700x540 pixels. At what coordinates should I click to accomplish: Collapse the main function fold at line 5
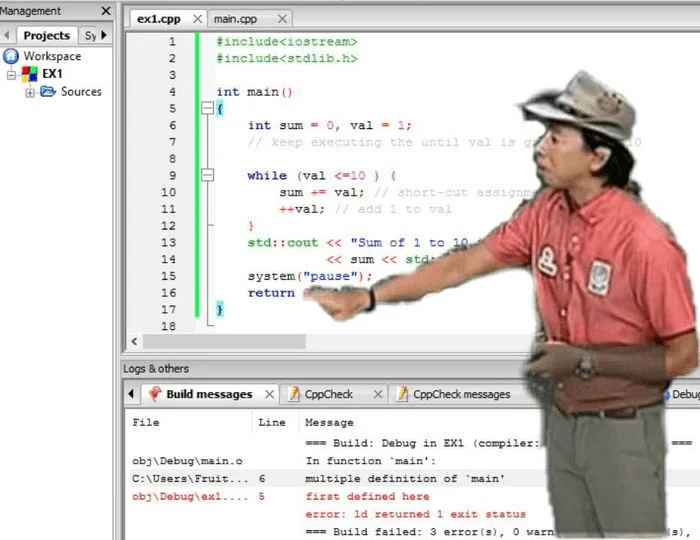207,108
